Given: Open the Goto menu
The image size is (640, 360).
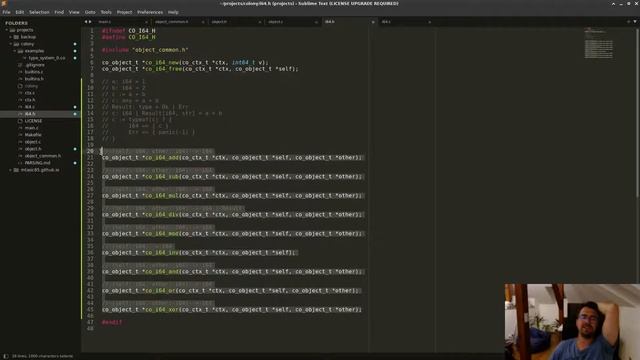Looking at the screenshot, I should point(90,12).
